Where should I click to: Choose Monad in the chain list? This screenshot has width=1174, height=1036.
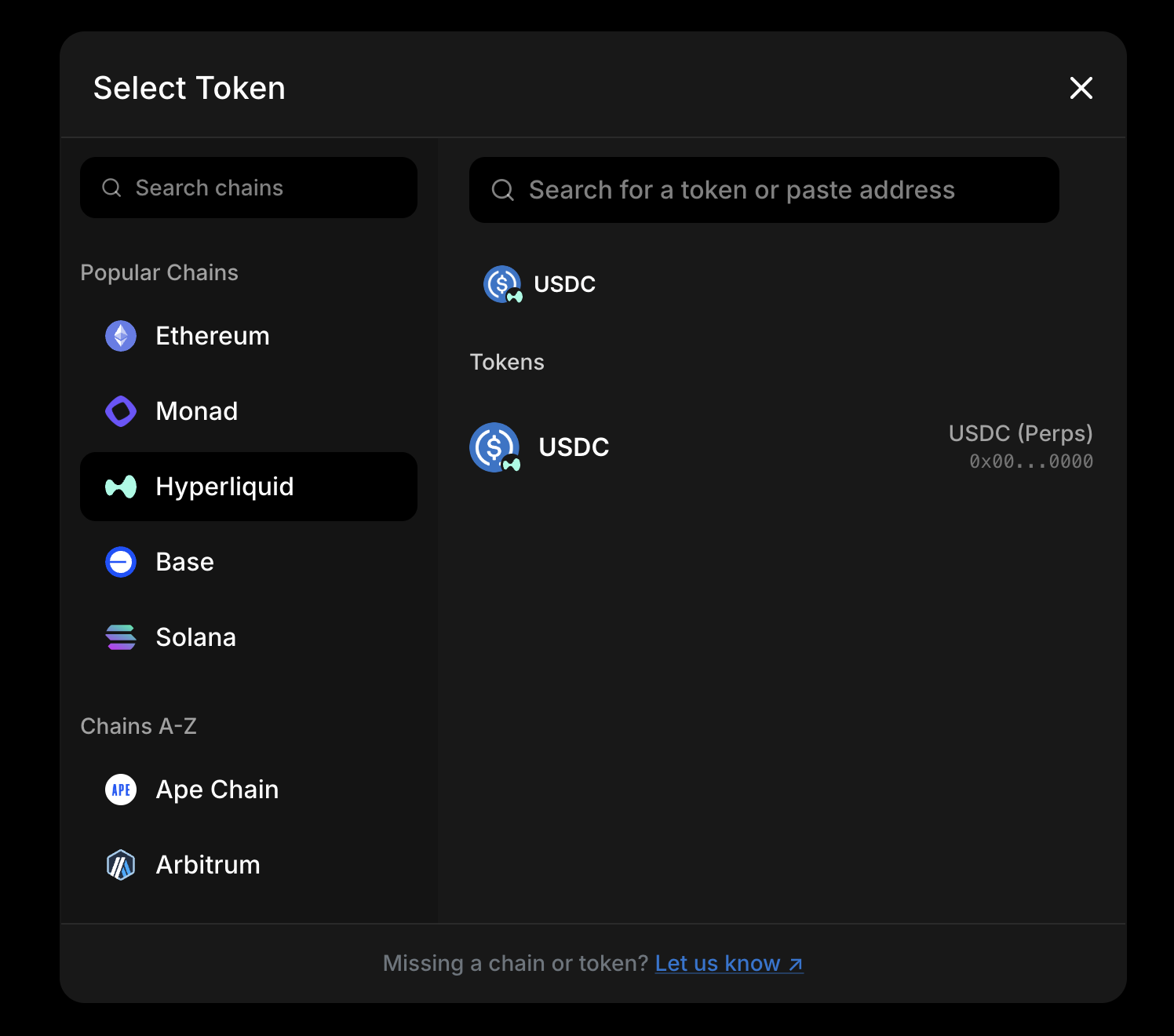196,411
